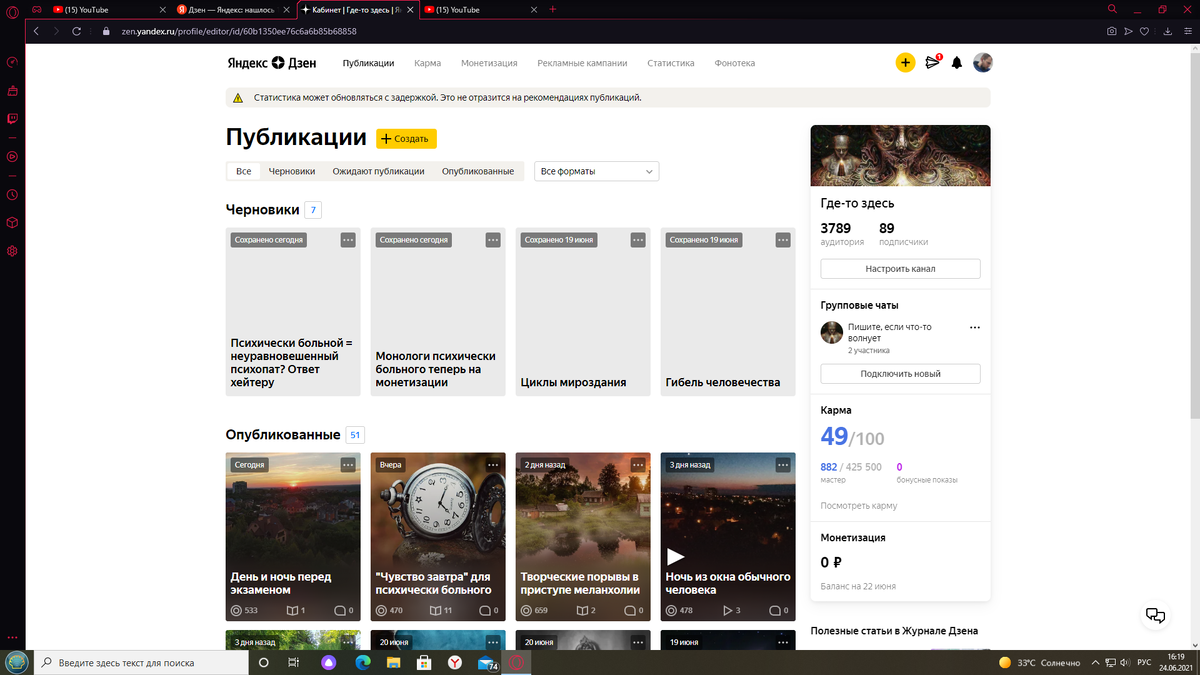
Task: Open options for 'День и ночь перед экзаменом'
Action: tap(348, 465)
